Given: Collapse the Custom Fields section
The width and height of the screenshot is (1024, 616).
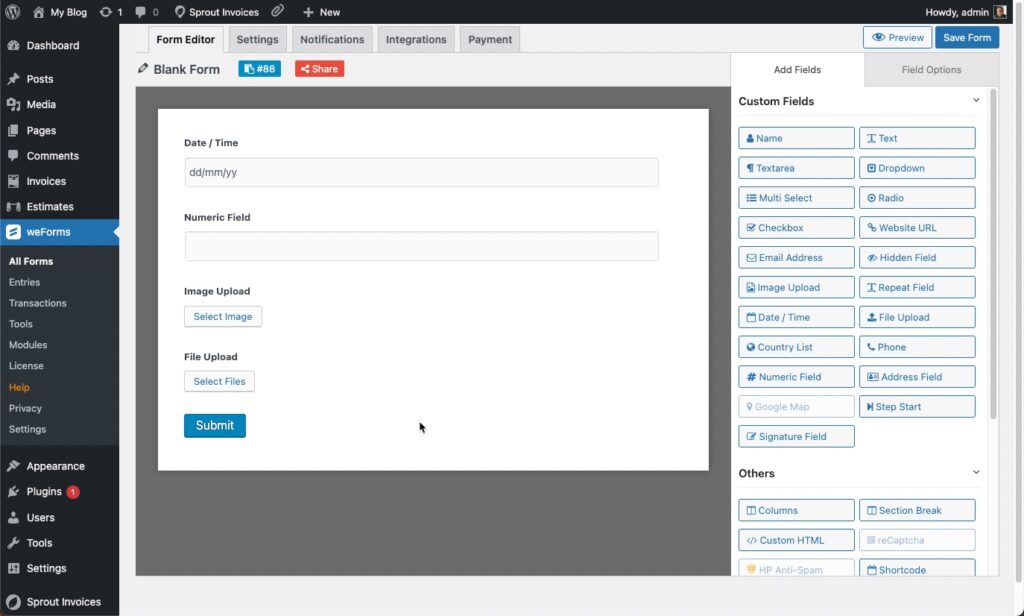Looking at the screenshot, I should 977,100.
